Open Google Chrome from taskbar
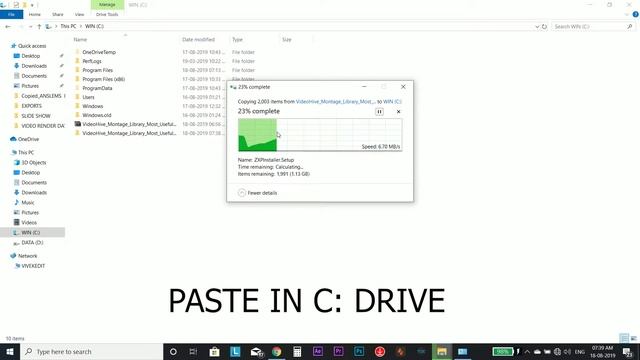Image resolution: width=640 pixels, height=360 pixels. tap(277, 351)
